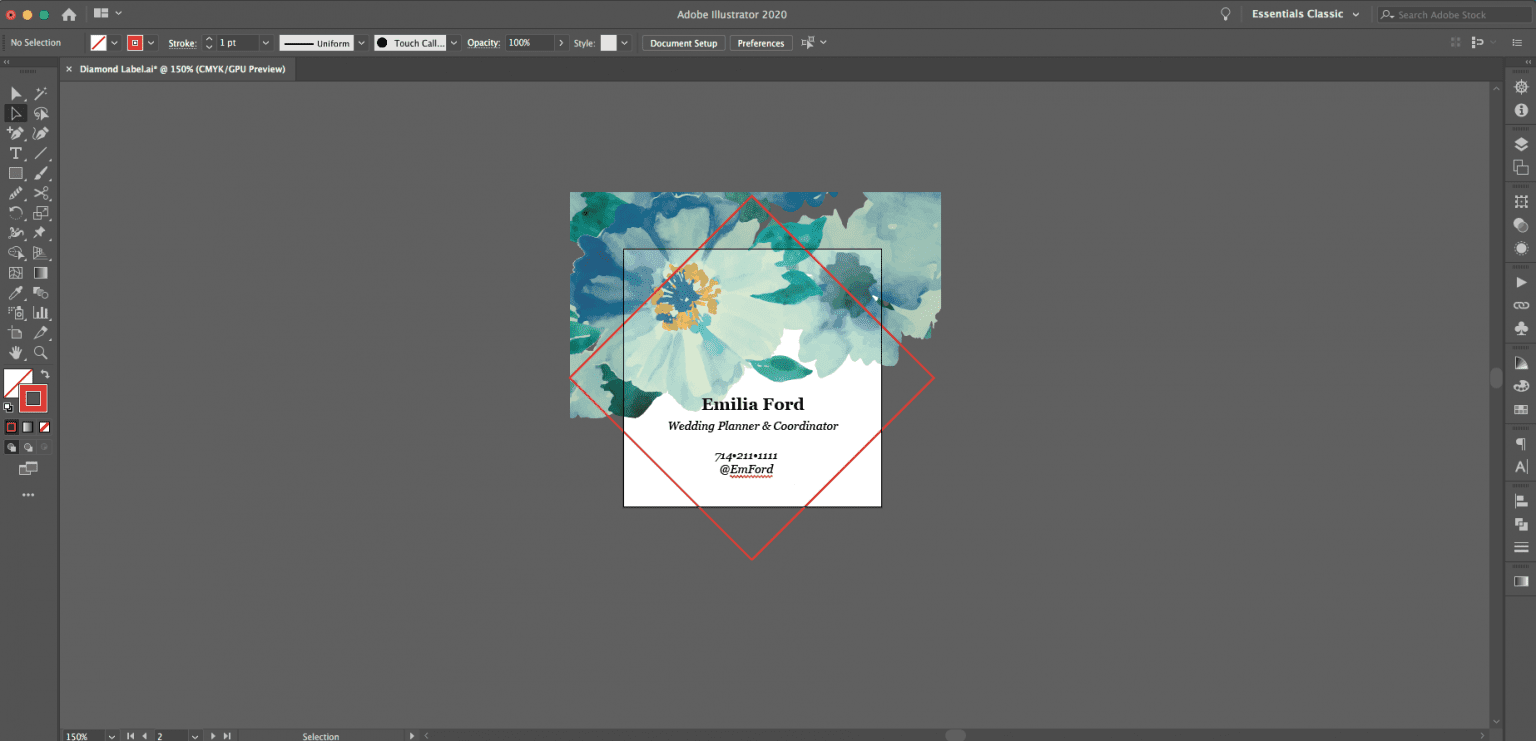Select the Direct Selection tool

(16, 113)
